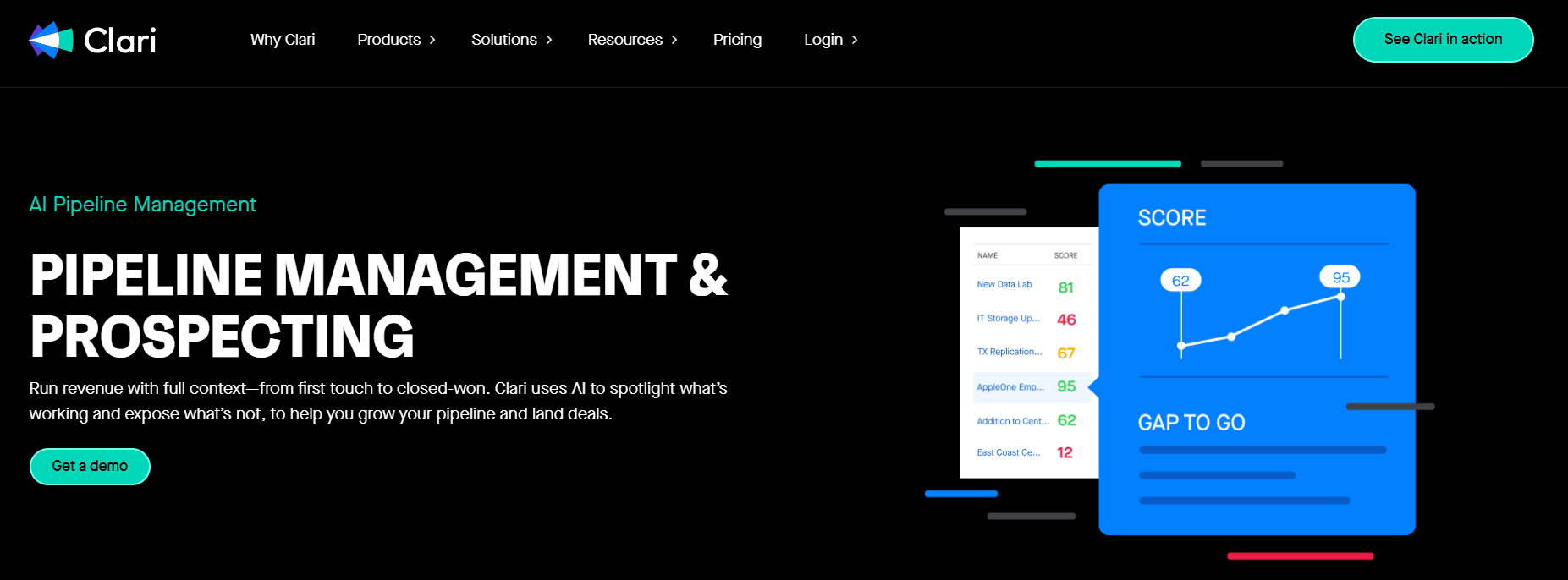Viewport: 1568px width, 580px height.
Task: Click the score value 67
Action: 1066,353
